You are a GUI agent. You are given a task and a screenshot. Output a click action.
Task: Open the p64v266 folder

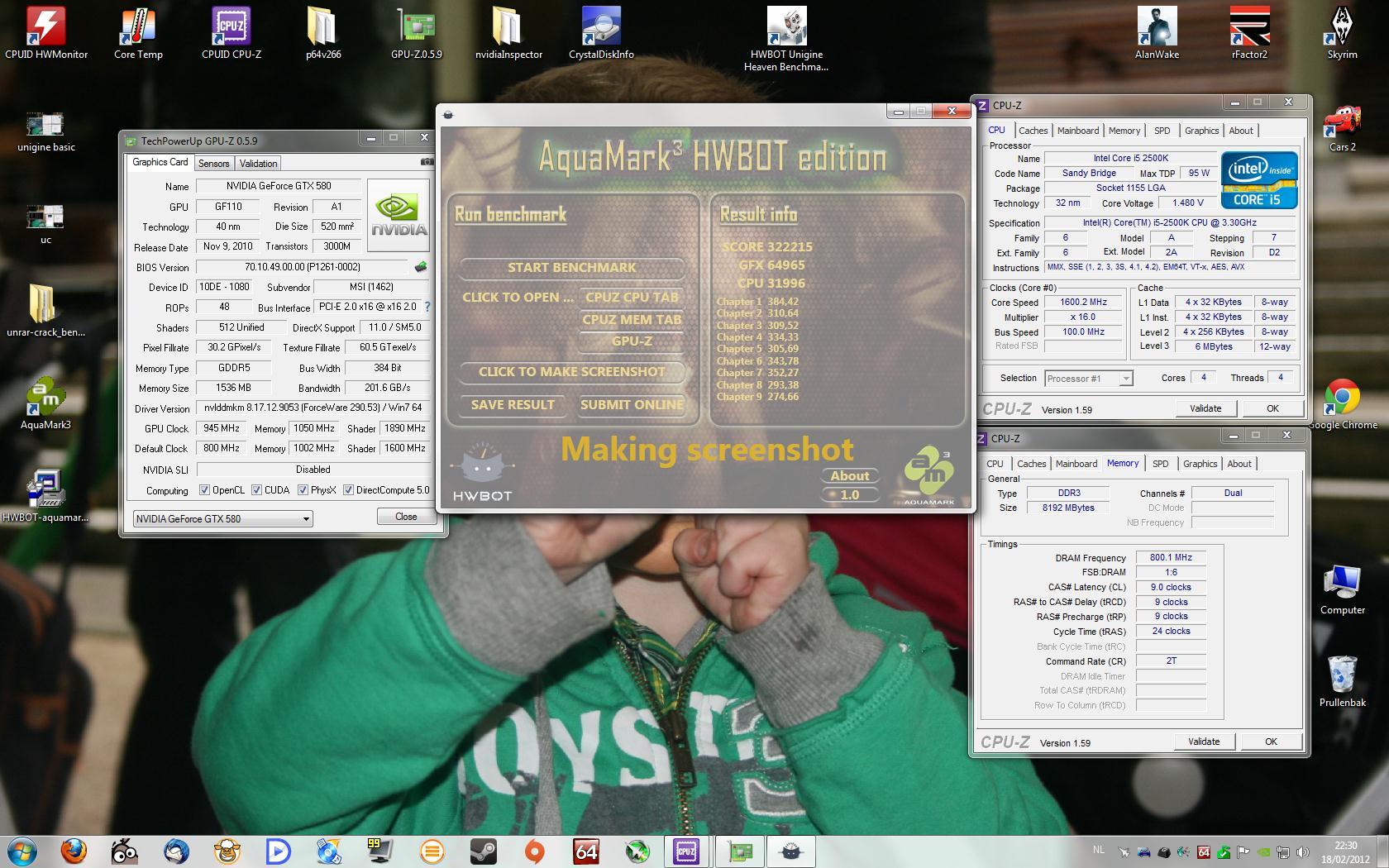coord(323,33)
